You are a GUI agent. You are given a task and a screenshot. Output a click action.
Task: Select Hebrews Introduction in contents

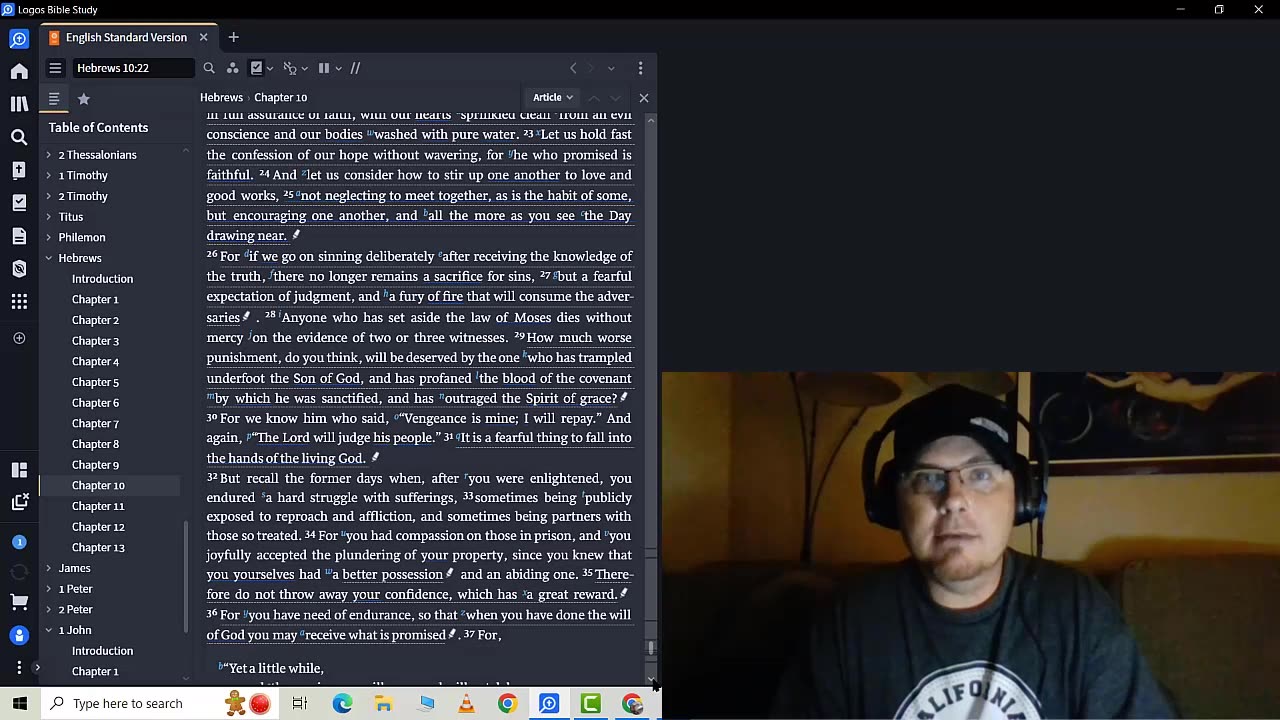coord(102,279)
